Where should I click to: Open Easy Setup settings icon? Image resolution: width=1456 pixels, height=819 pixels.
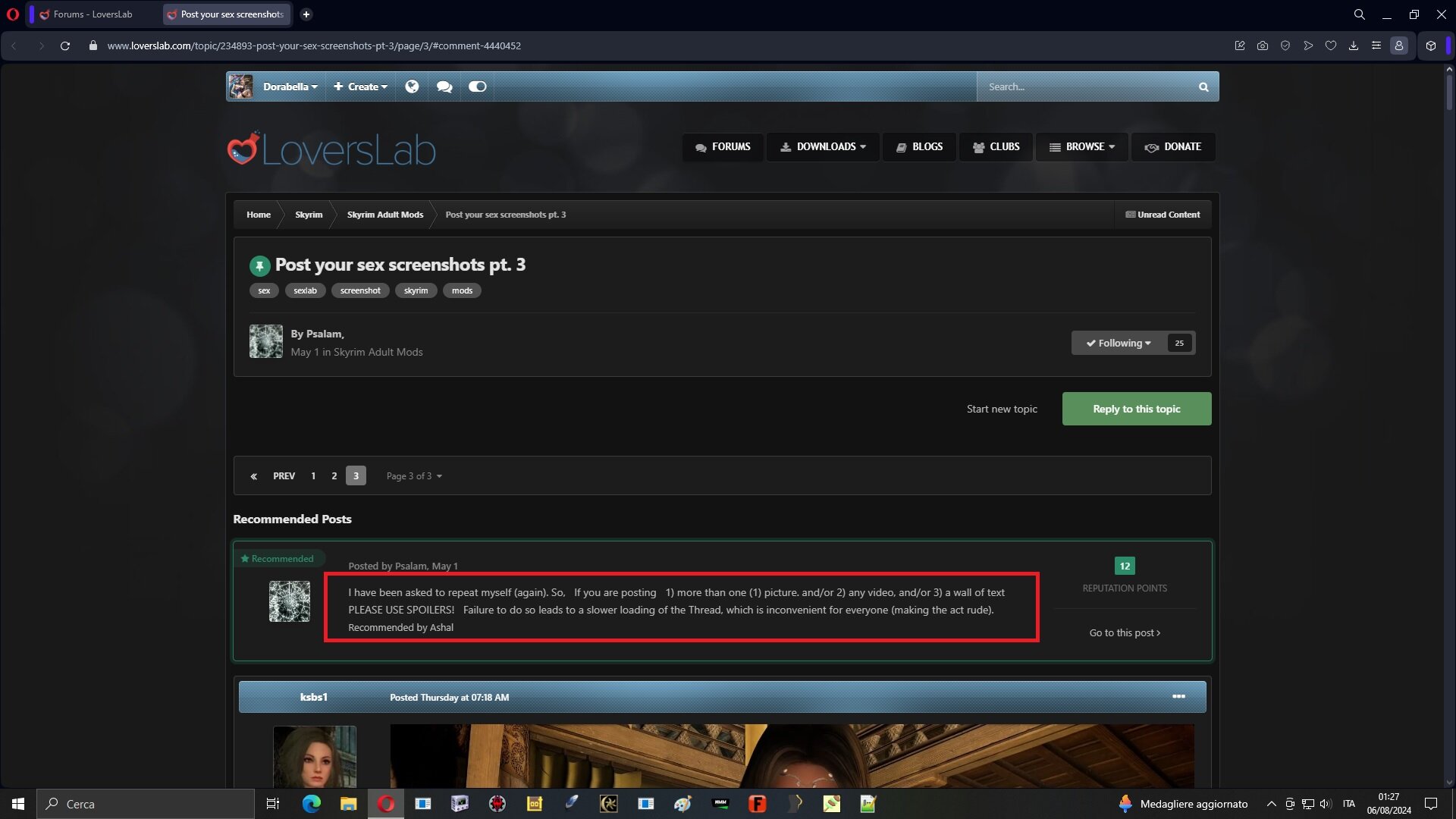(x=1376, y=46)
